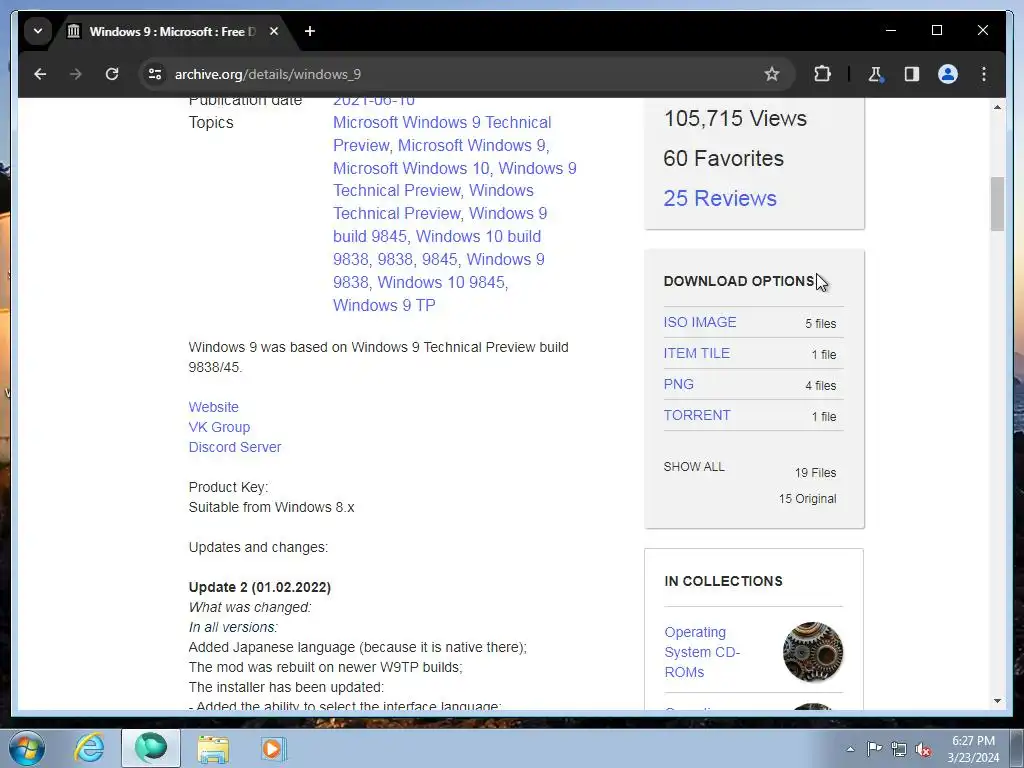Open topic Windows 9 TP
This screenshot has height=768, width=1024.
click(384, 306)
